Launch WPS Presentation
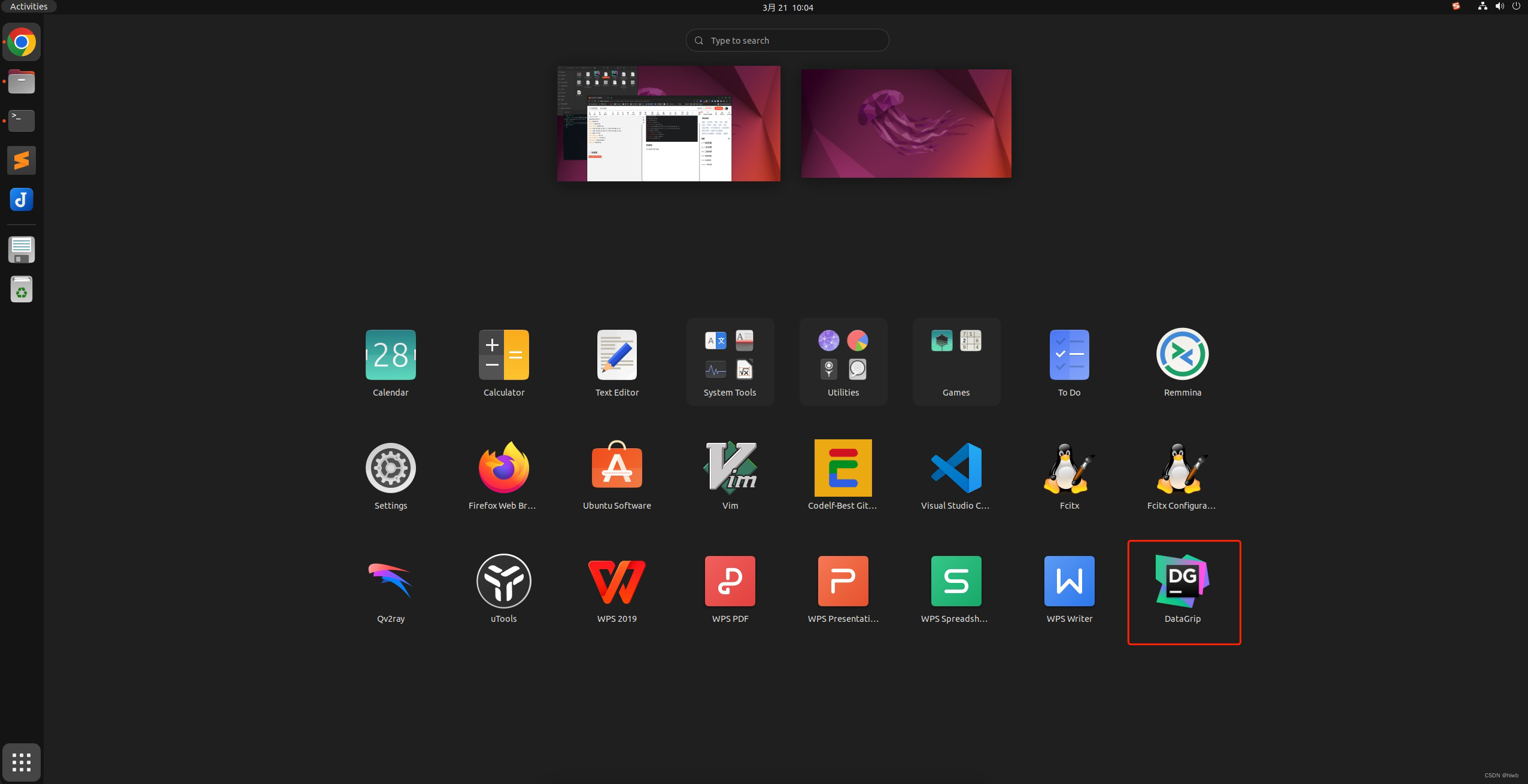 tap(843, 588)
